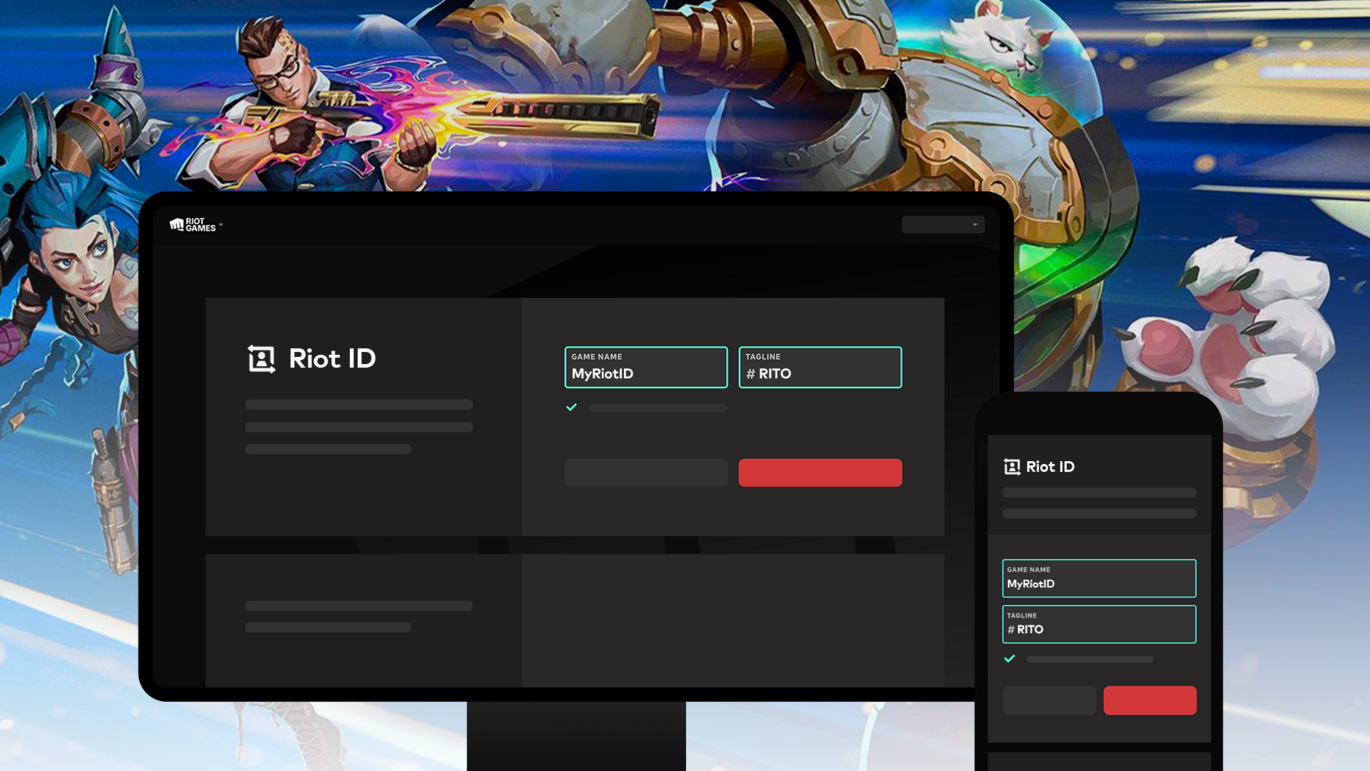Image resolution: width=1370 pixels, height=771 pixels.
Task: Open the dropdown in the top-right header
Action: [x=943, y=224]
